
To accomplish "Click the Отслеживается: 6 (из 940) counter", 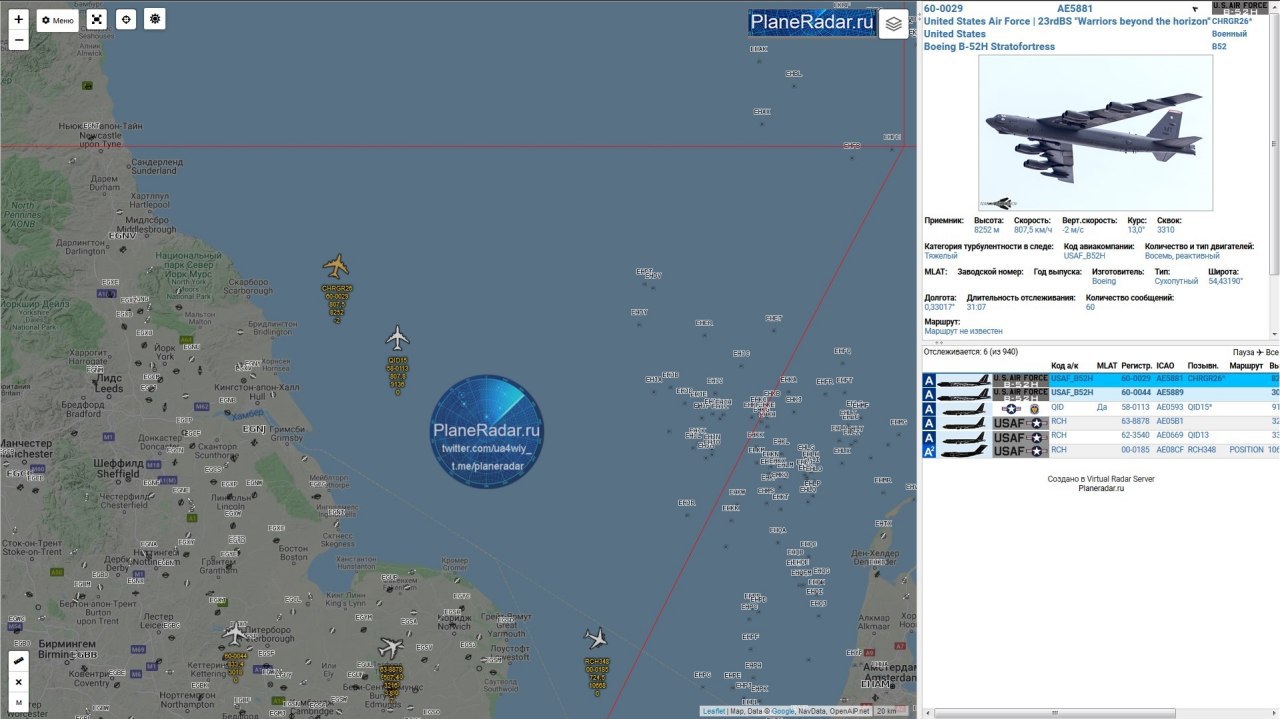I will pyautogui.click(x=970, y=352).
